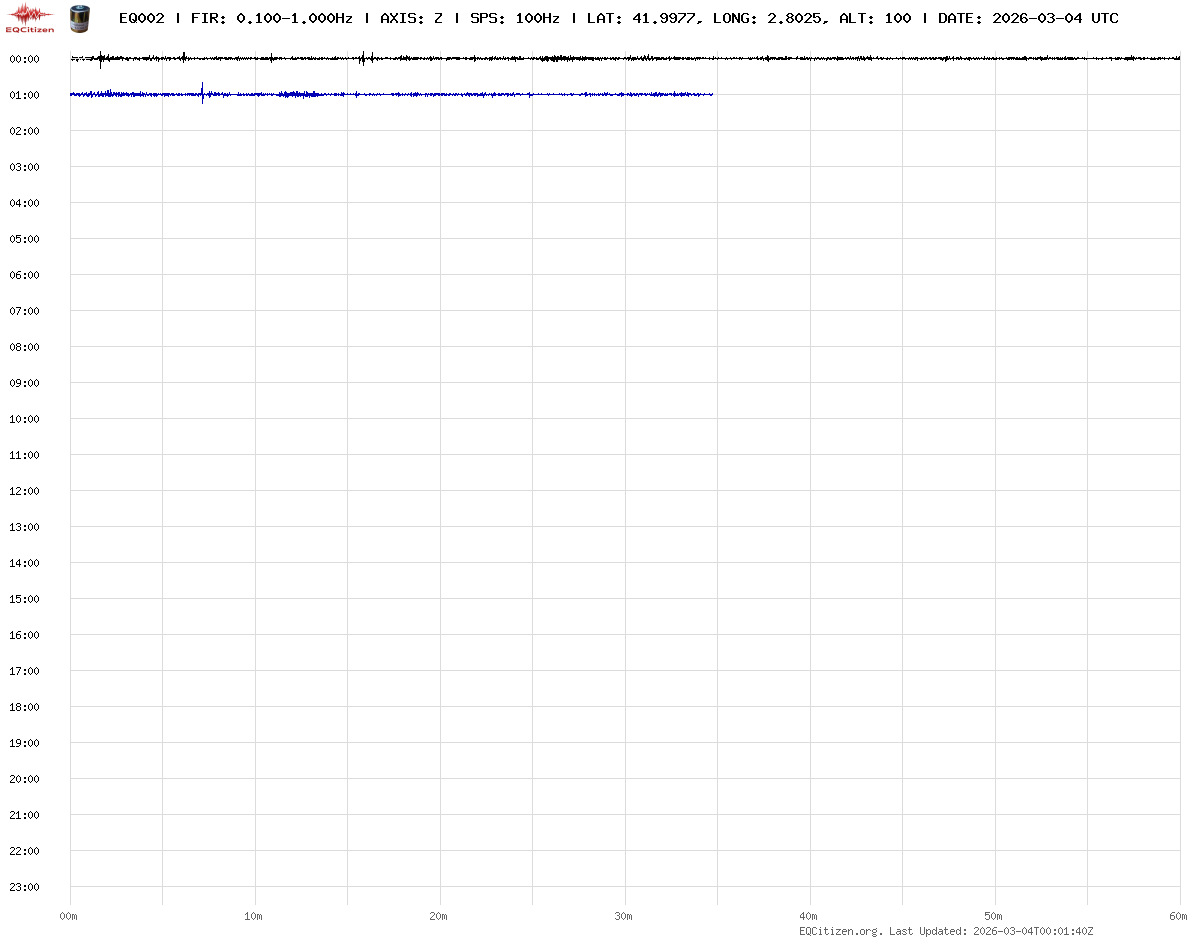This screenshot has width=1200, height=940.
Task: Click the seismometer sensor icon in header
Action: [78, 18]
